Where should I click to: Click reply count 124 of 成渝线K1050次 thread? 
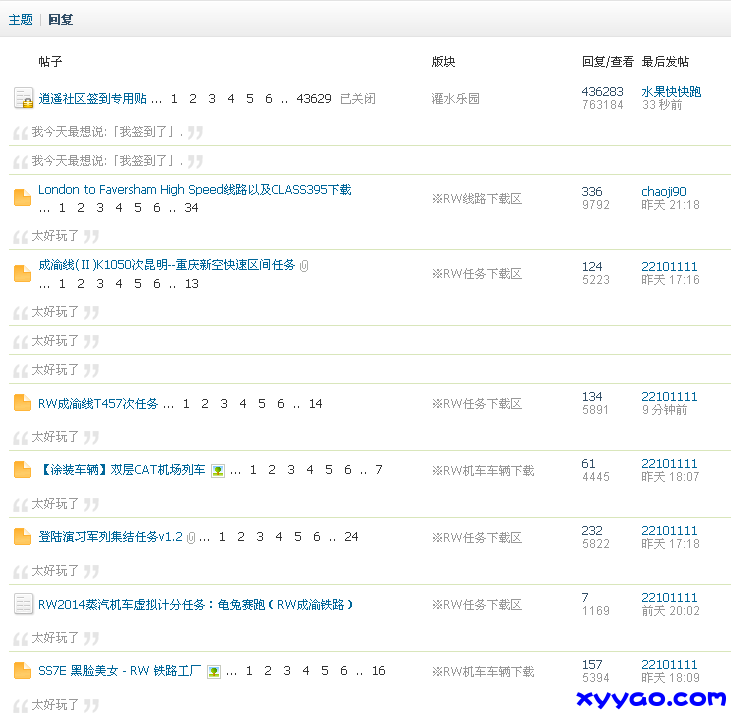click(592, 267)
